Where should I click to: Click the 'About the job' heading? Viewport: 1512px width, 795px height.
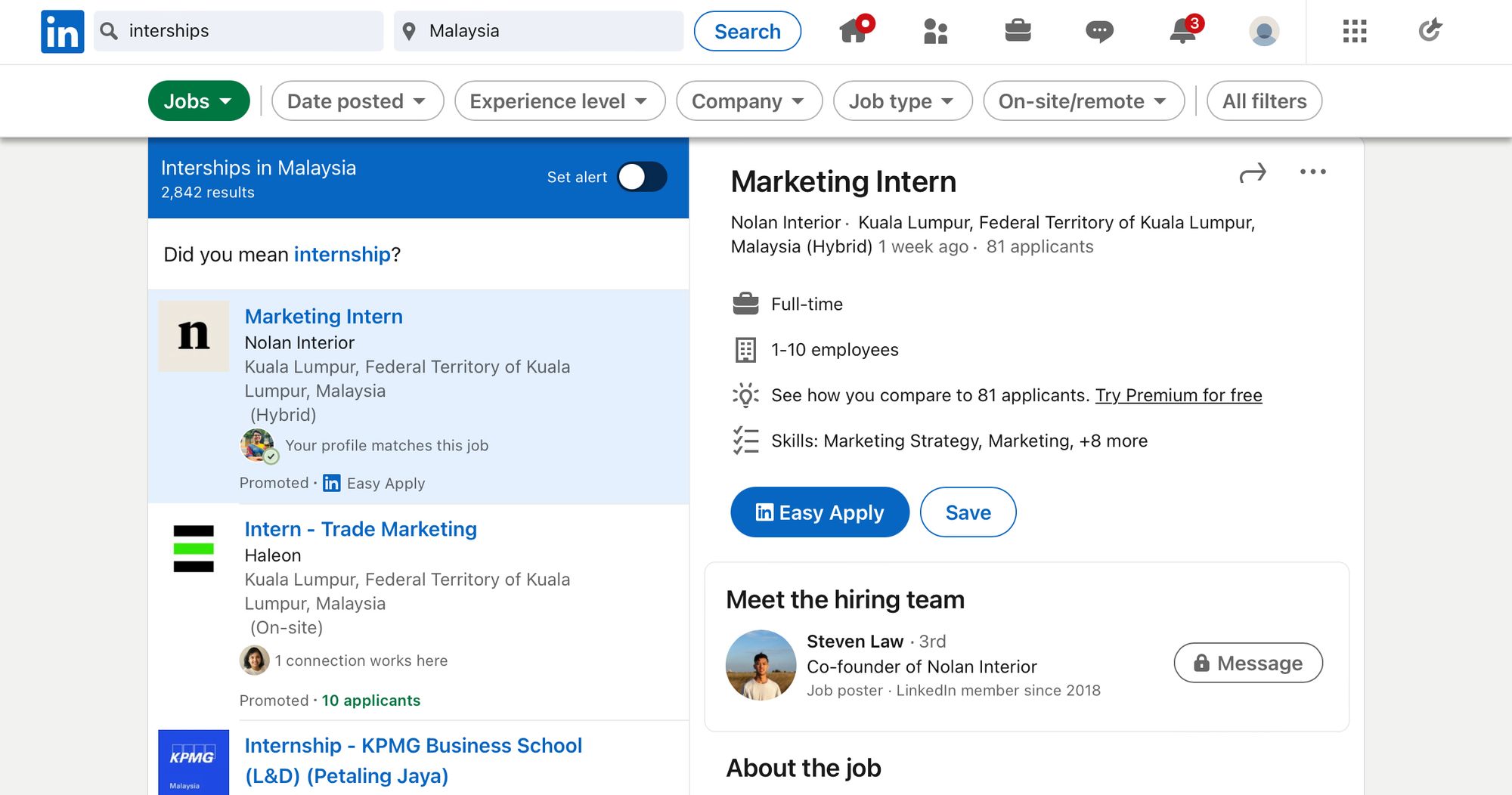pyautogui.click(x=804, y=768)
